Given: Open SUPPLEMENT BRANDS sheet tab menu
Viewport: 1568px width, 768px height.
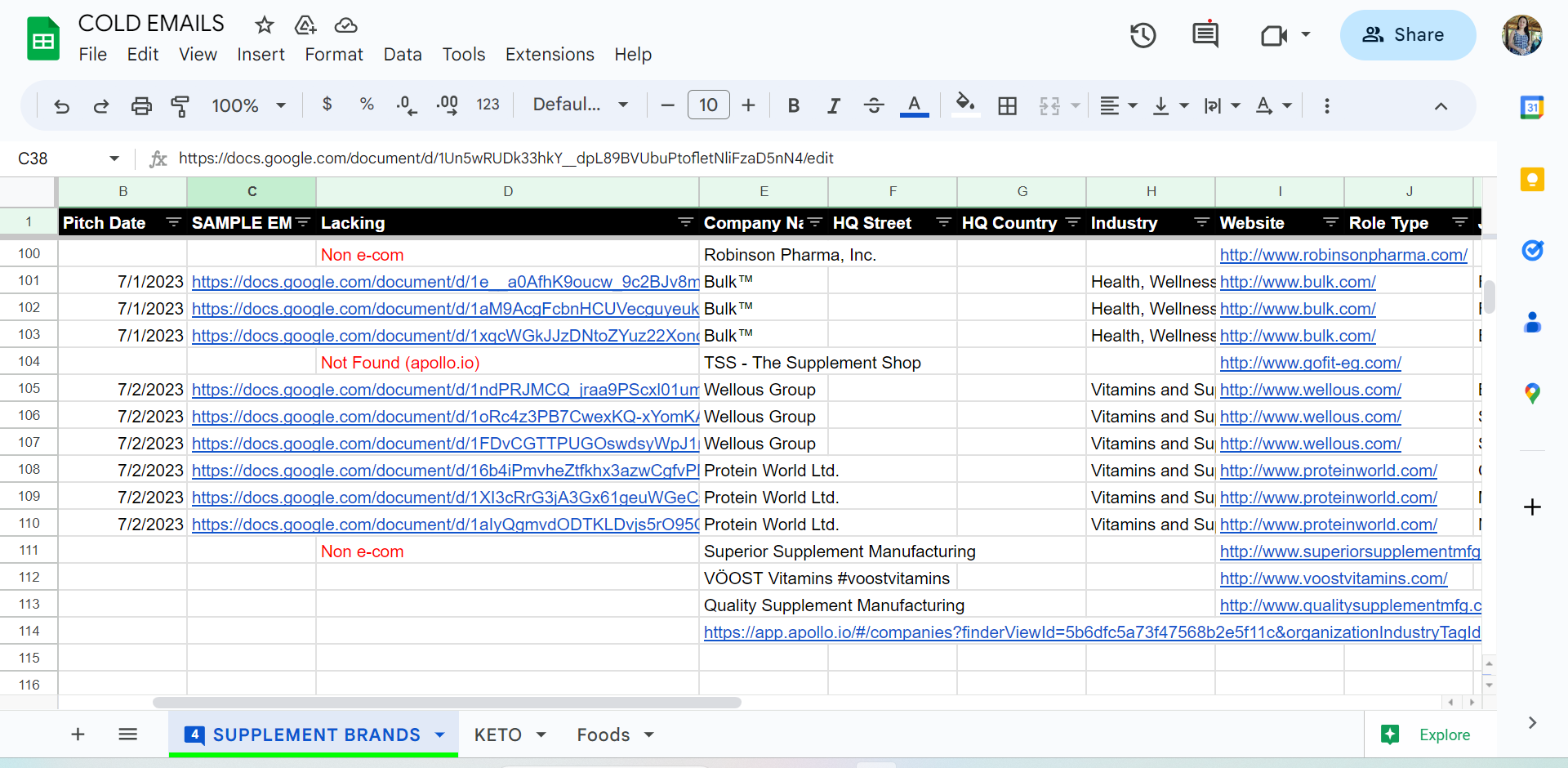Looking at the screenshot, I should point(440,735).
